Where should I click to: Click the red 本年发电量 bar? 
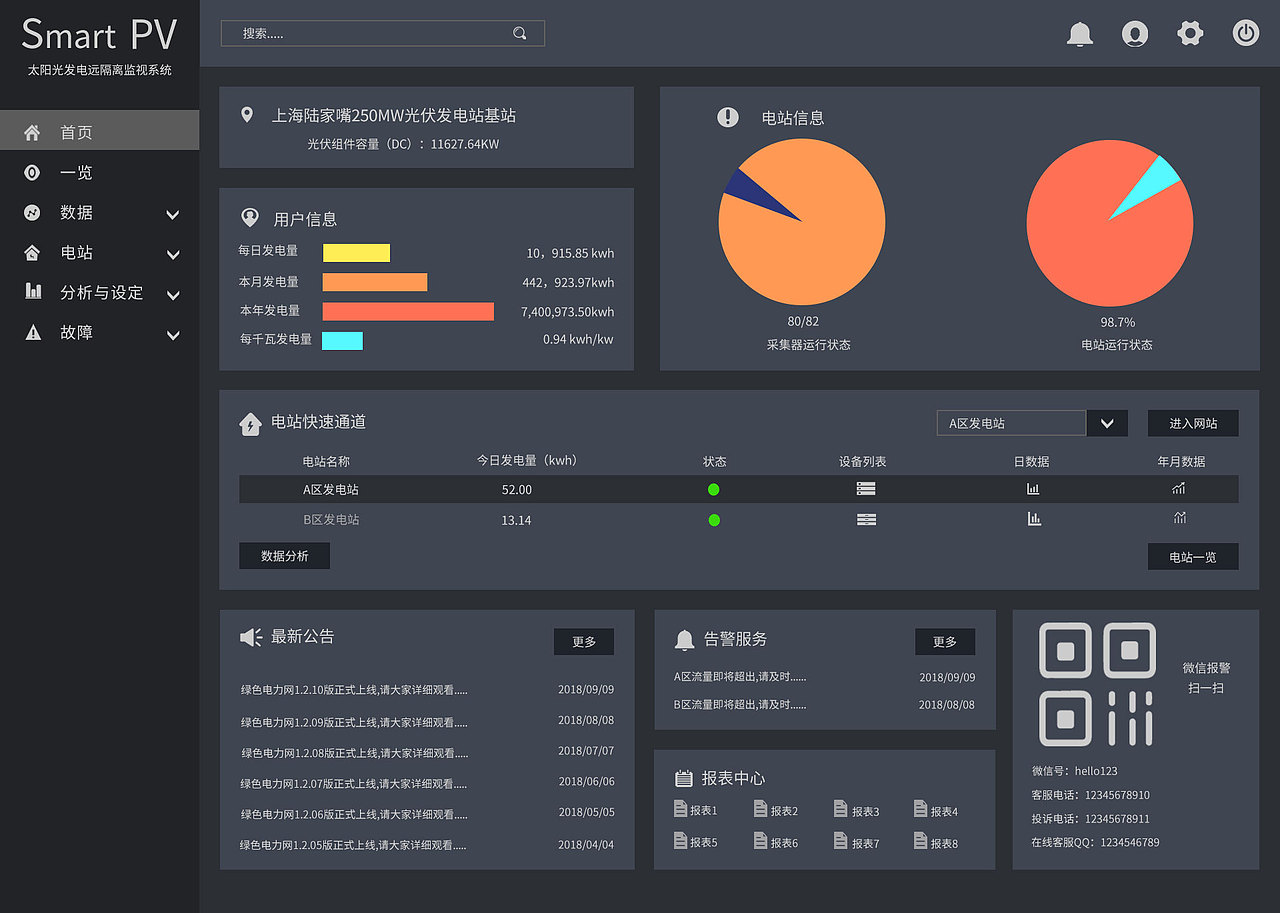tap(408, 311)
